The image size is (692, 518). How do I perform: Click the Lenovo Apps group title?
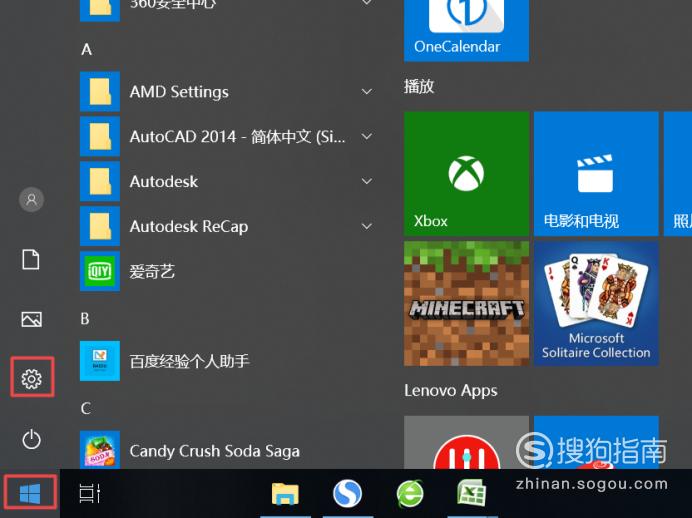451,390
